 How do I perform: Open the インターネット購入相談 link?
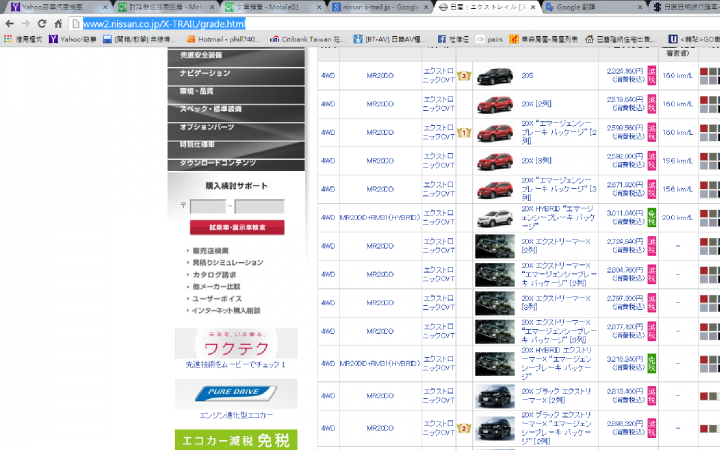[226, 310]
